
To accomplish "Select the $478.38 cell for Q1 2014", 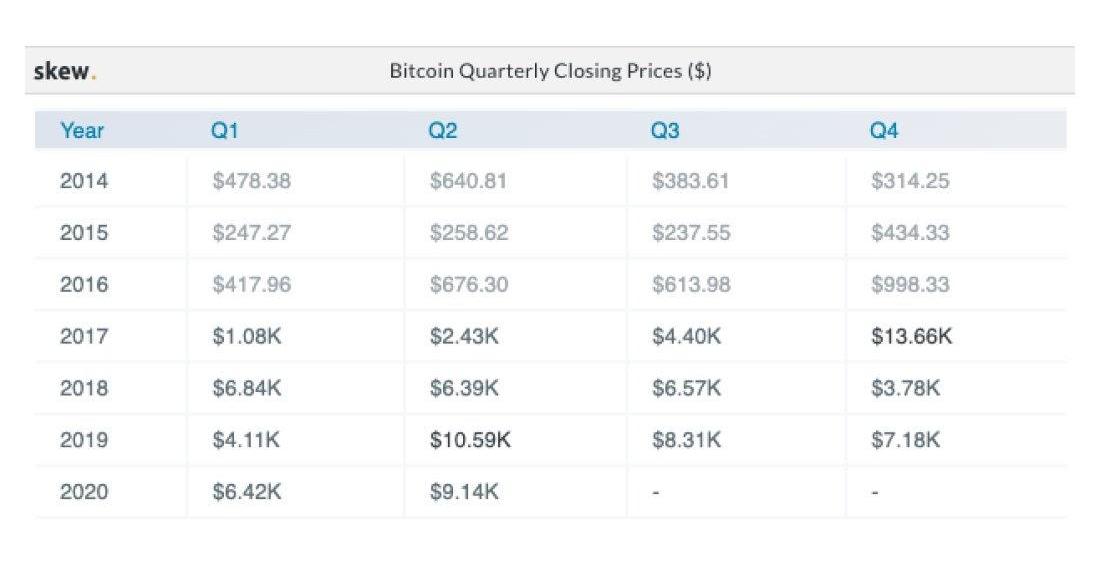I will coord(251,181).
